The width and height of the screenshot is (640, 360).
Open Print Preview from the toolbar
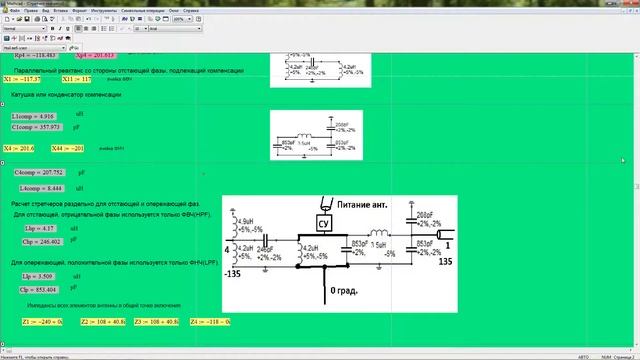point(44,19)
